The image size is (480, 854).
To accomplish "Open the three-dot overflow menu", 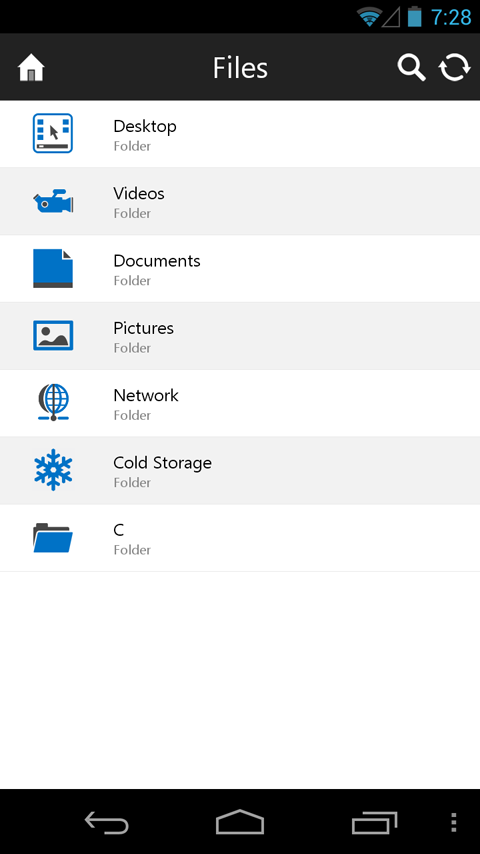I will (454, 822).
